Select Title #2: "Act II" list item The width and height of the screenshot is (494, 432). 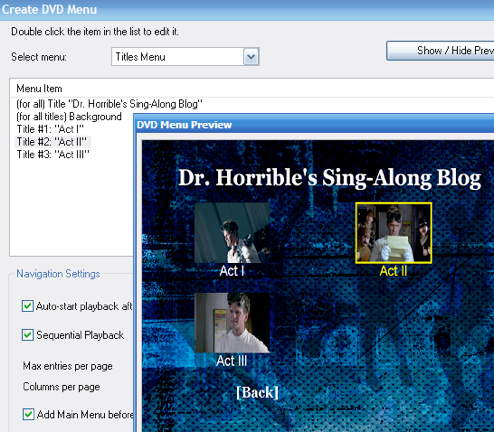[52, 142]
